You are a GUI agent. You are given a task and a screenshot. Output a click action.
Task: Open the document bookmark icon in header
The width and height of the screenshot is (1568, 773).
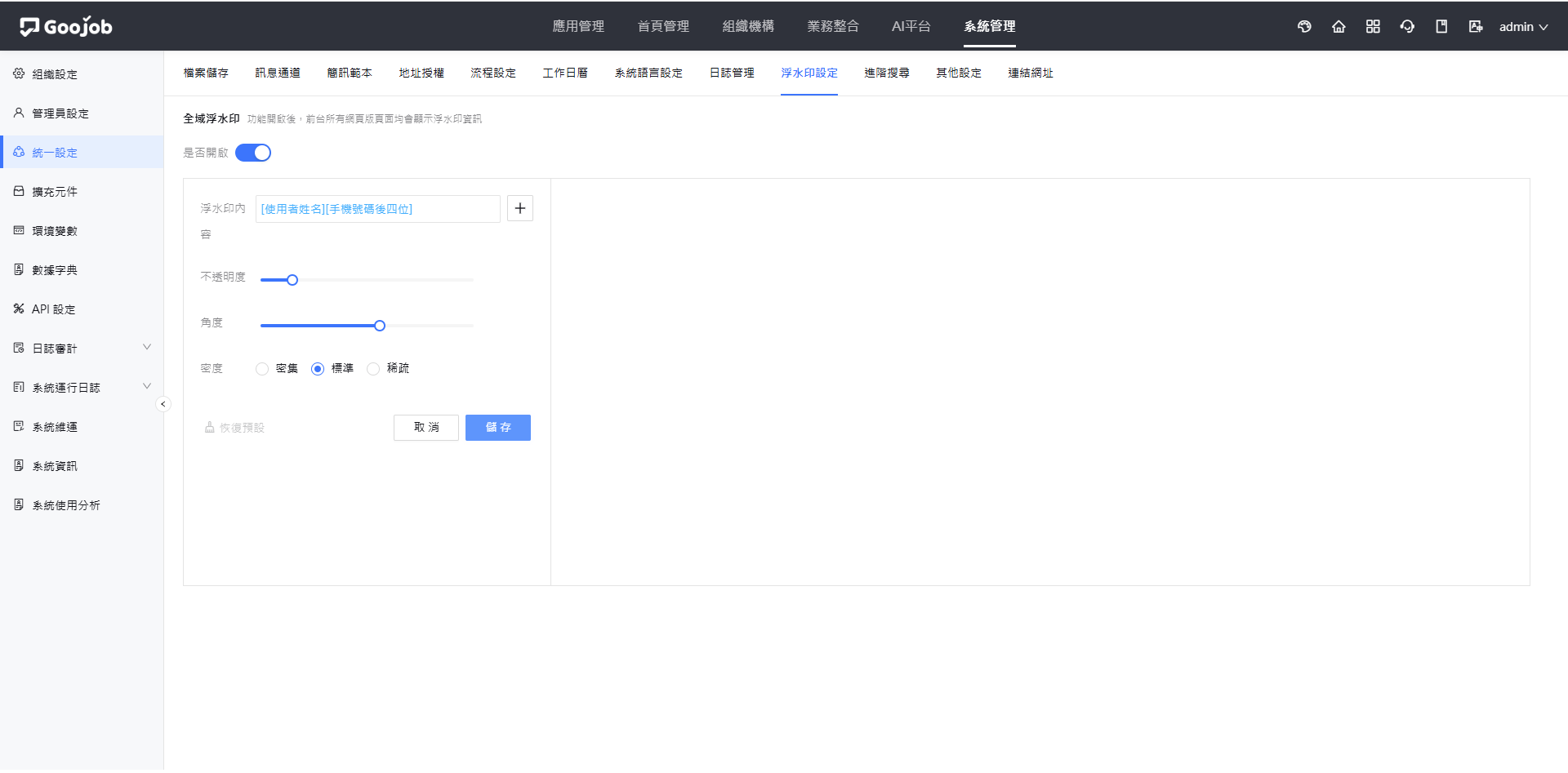(1441, 27)
